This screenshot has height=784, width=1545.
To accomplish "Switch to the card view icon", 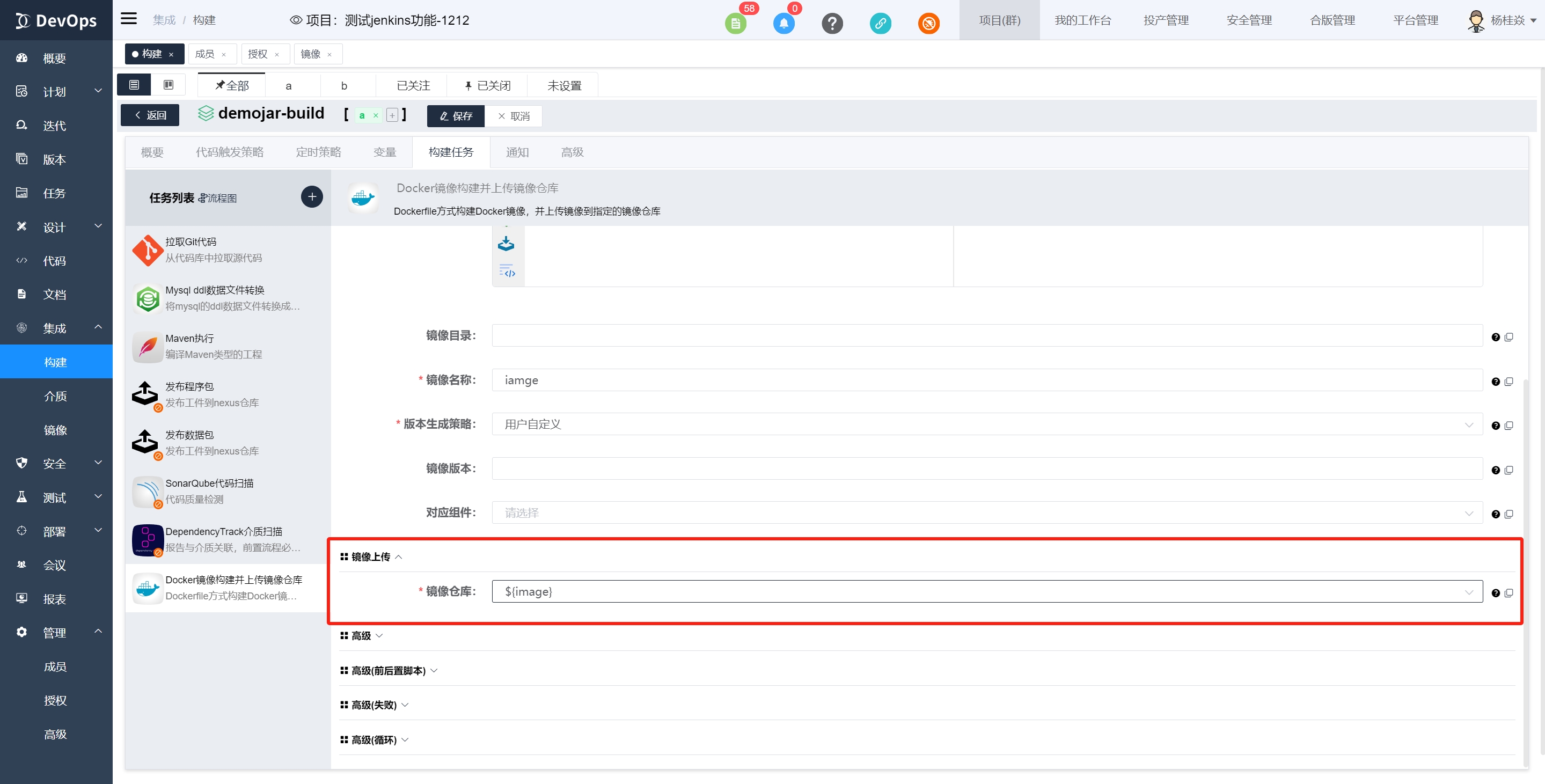I will pyautogui.click(x=169, y=85).
